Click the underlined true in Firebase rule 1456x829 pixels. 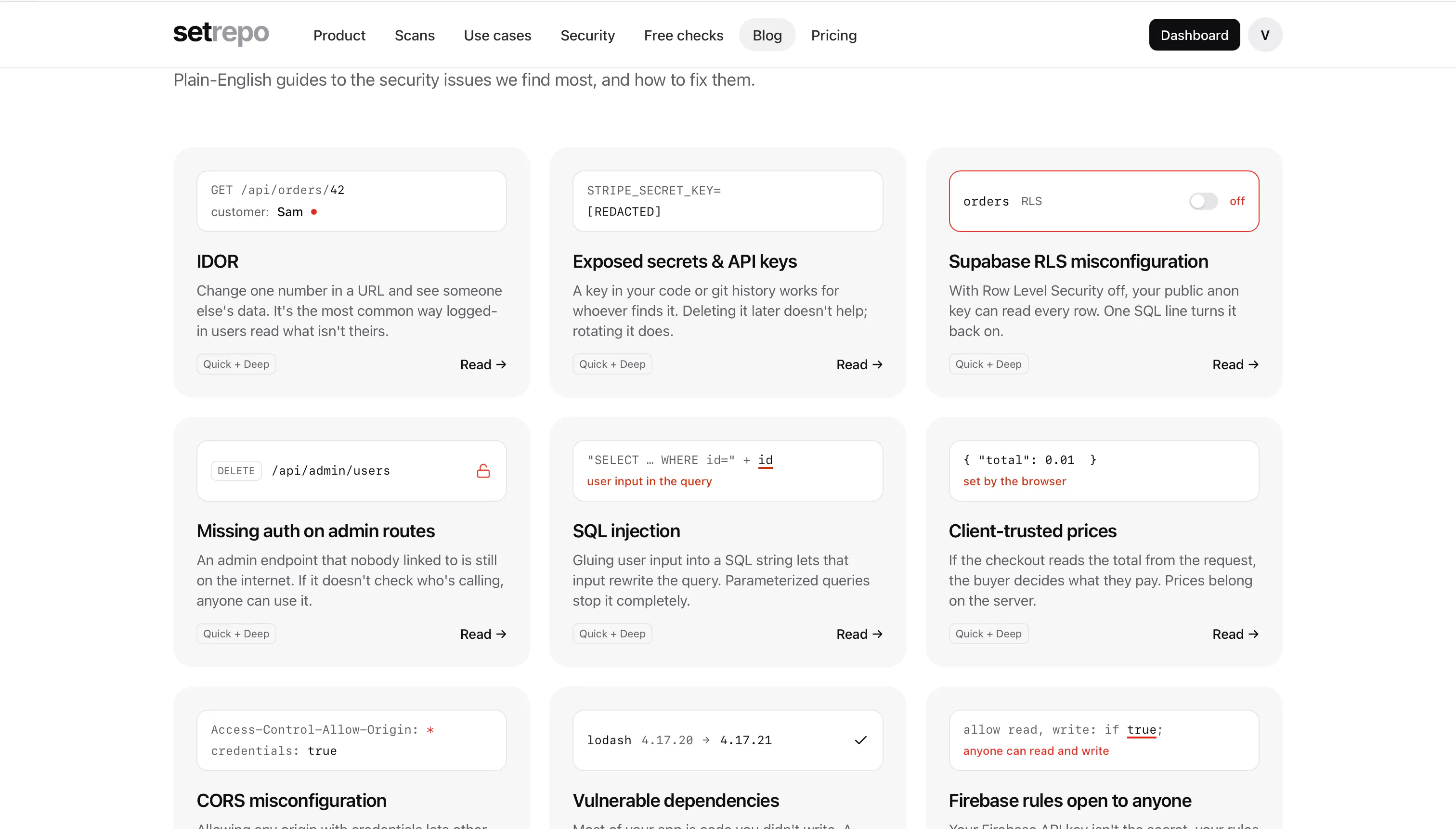(1141, 730)
